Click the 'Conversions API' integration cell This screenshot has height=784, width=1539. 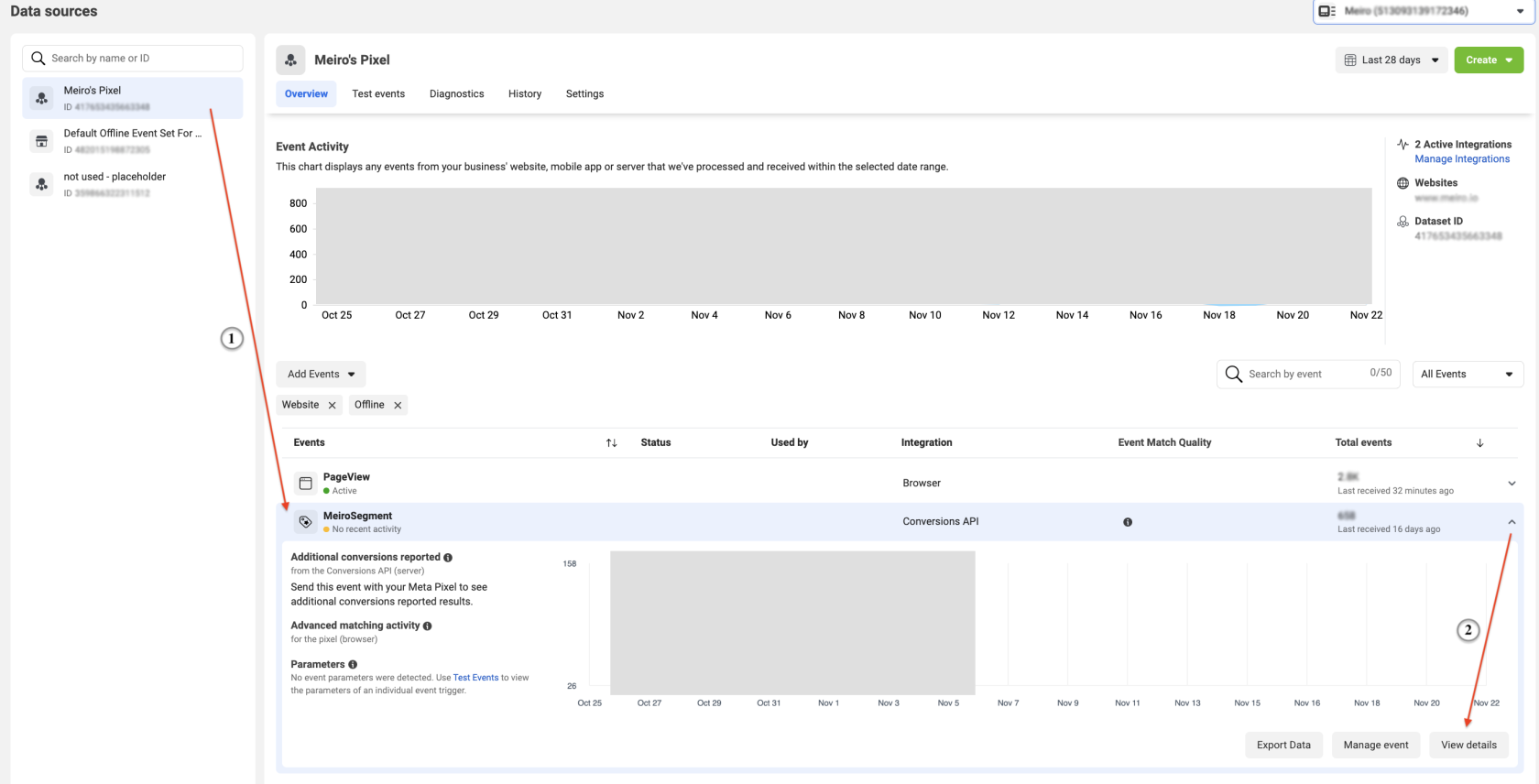coord(940,521)
